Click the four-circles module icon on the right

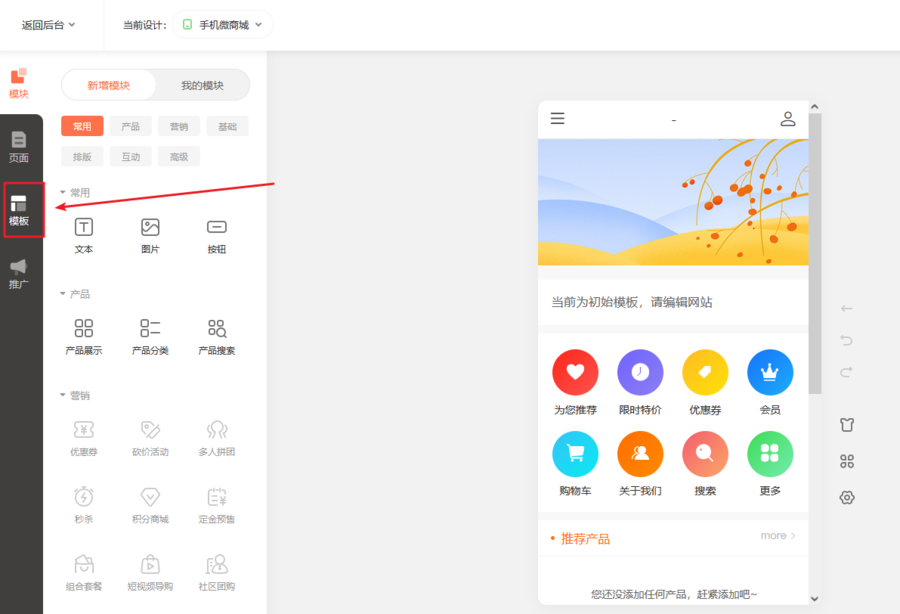pos(847,461)
